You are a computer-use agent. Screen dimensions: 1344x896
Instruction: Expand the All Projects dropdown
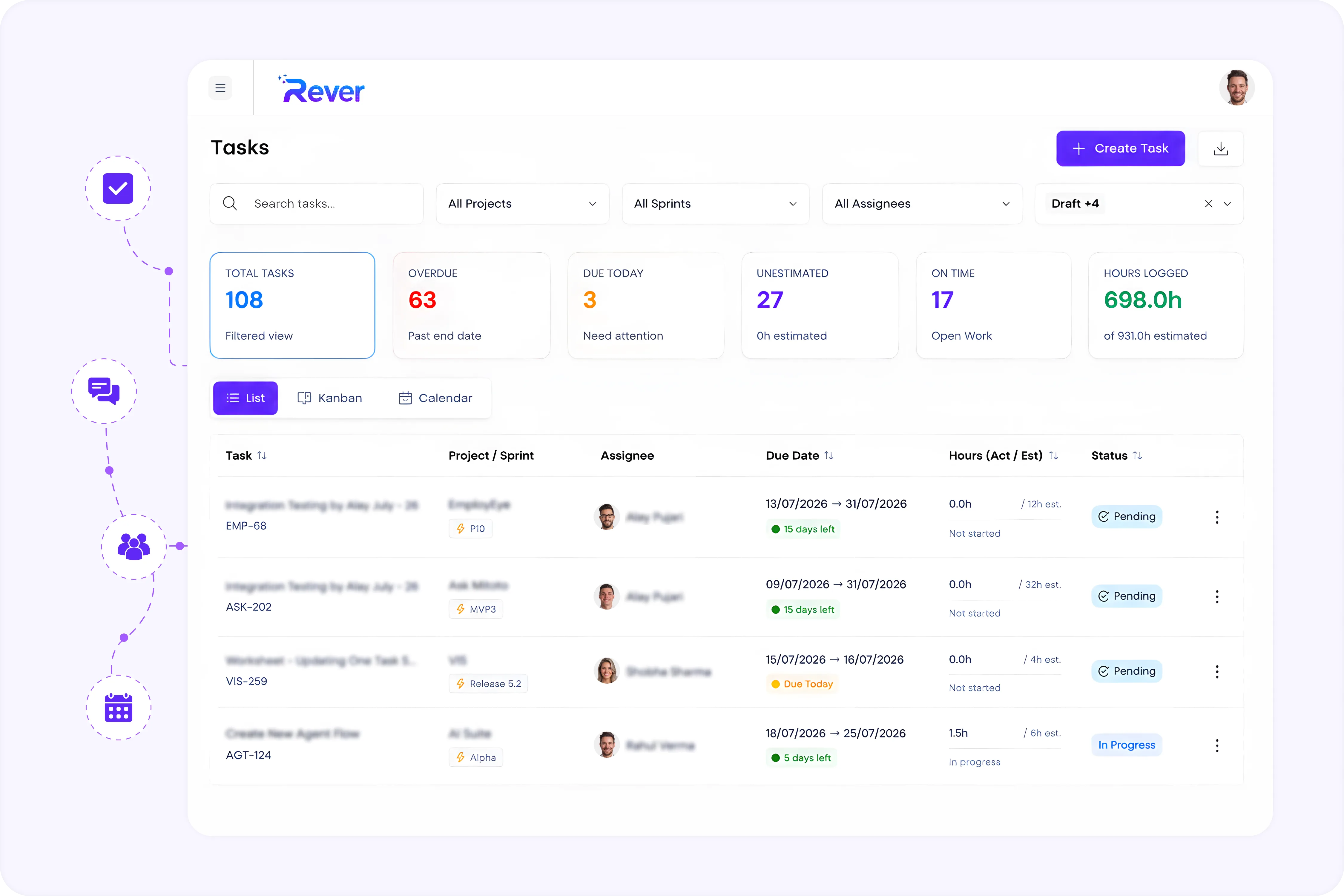[522, 203]
